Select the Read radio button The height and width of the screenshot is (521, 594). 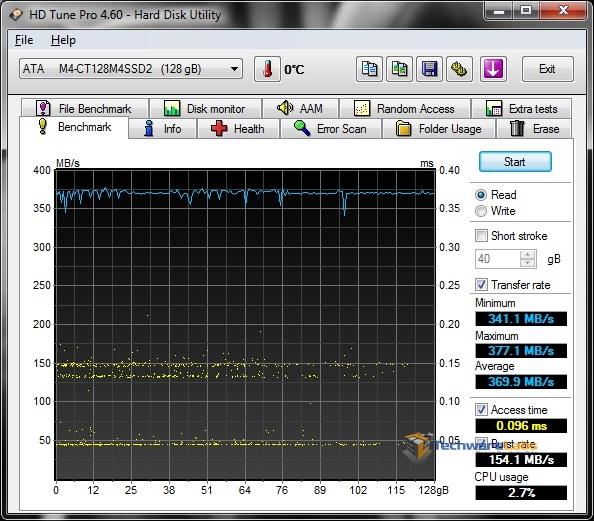click(x=481, y=195)
